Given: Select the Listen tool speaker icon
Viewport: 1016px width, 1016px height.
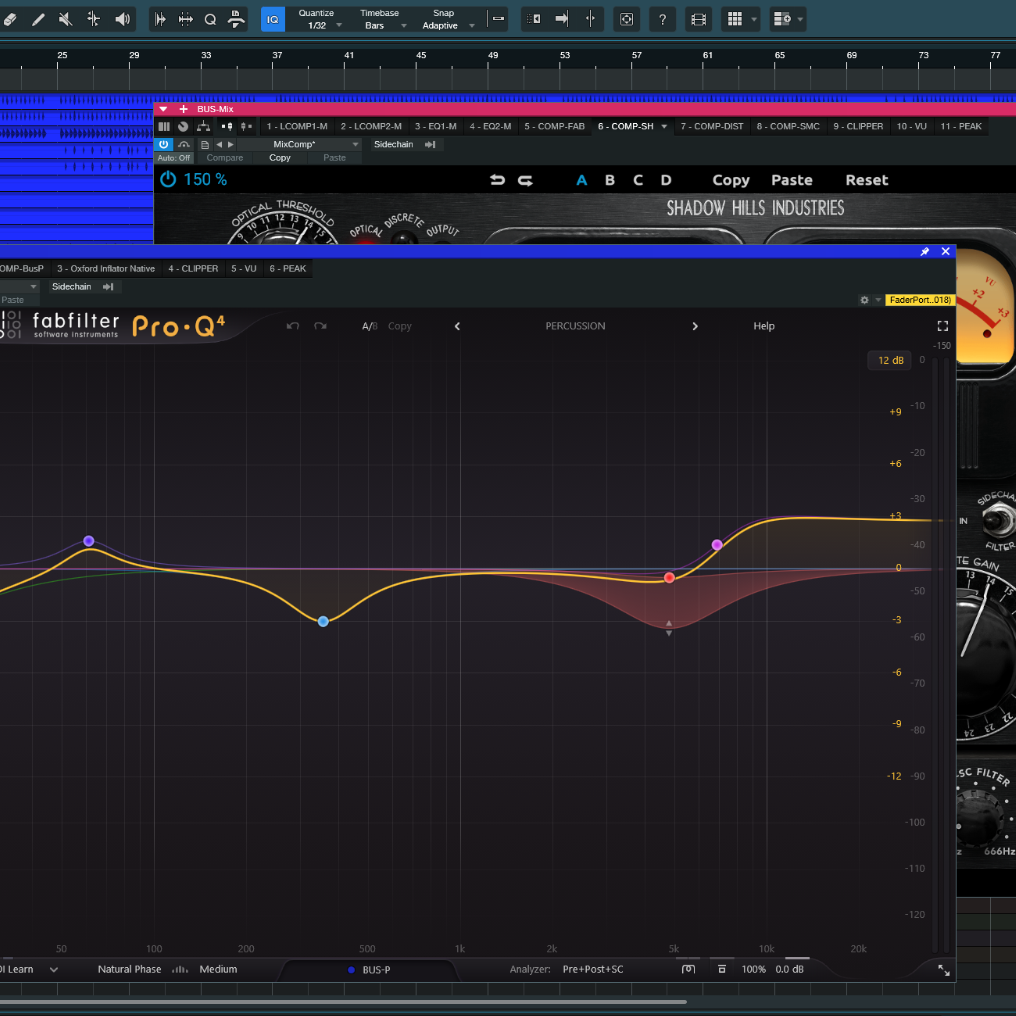Looking at the screenshot, I should (x=122, y=19).
